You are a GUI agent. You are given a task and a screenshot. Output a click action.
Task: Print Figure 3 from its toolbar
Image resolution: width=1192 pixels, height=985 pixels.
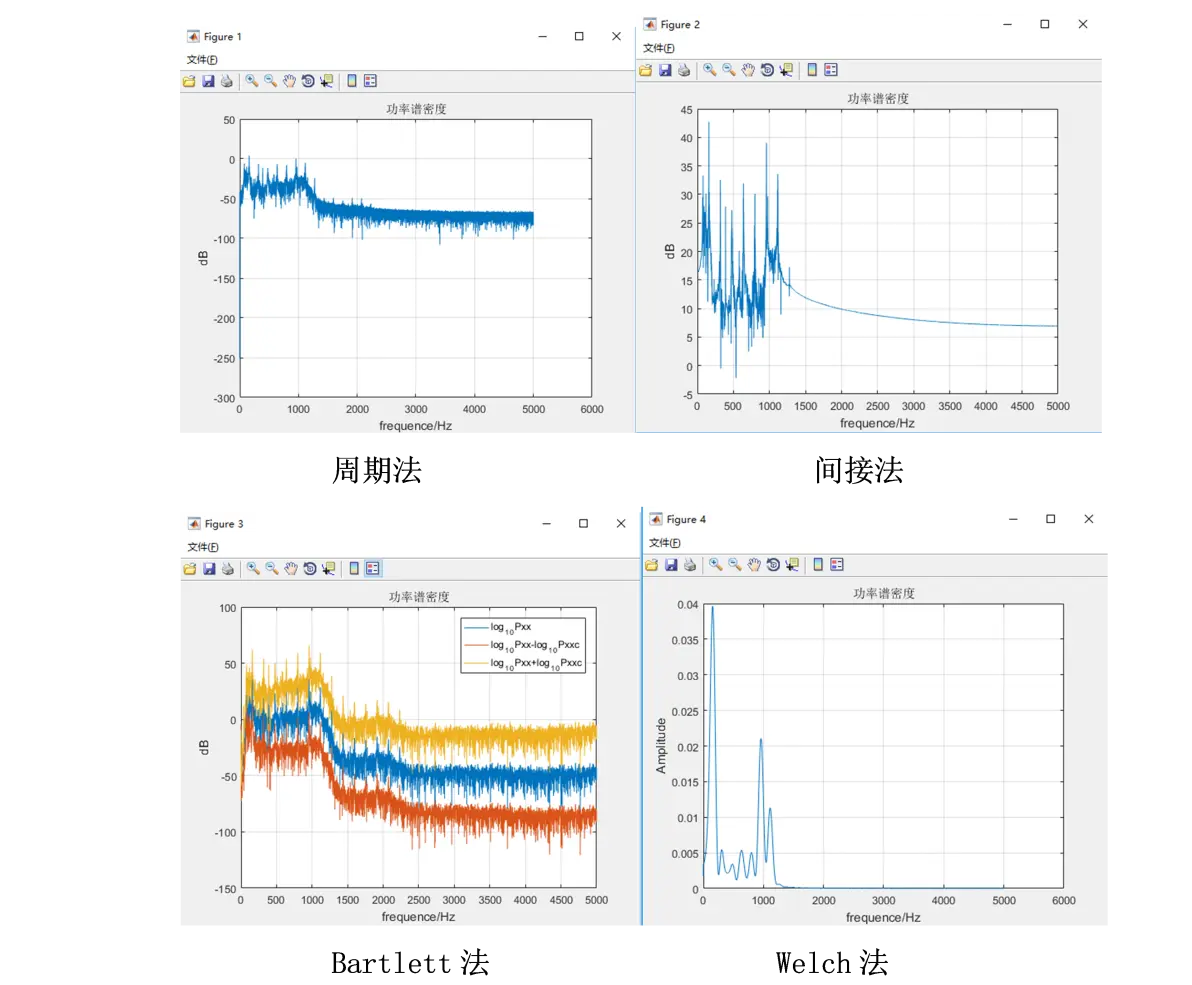pos(228,569)
